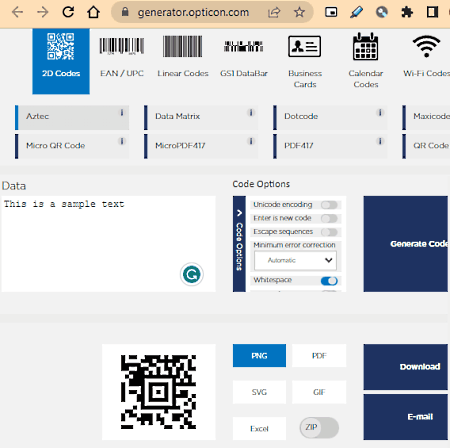
Task: Show info for Data Matrix code type
Action: (251, 113)
